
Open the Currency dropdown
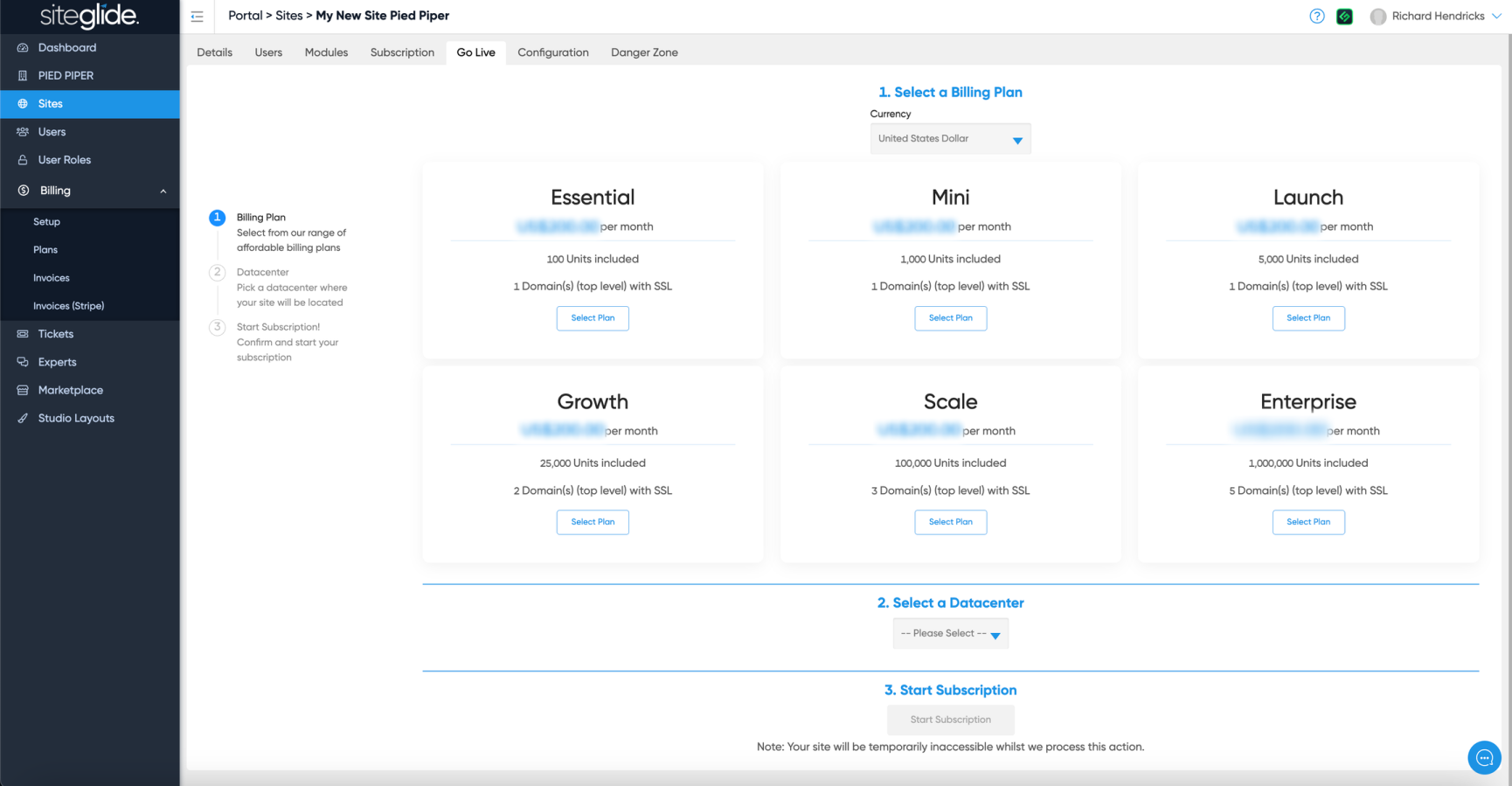tap(950, 139)
